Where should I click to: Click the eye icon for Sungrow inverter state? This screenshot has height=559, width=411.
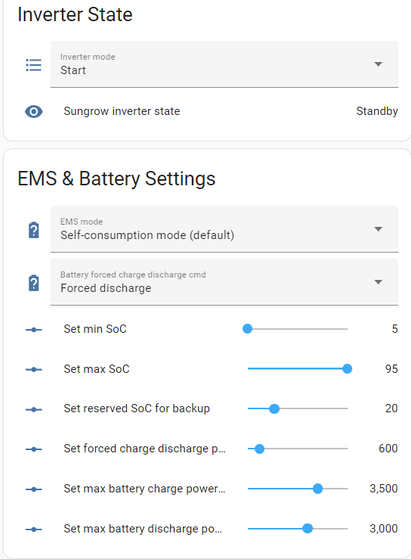coord(34,111)
